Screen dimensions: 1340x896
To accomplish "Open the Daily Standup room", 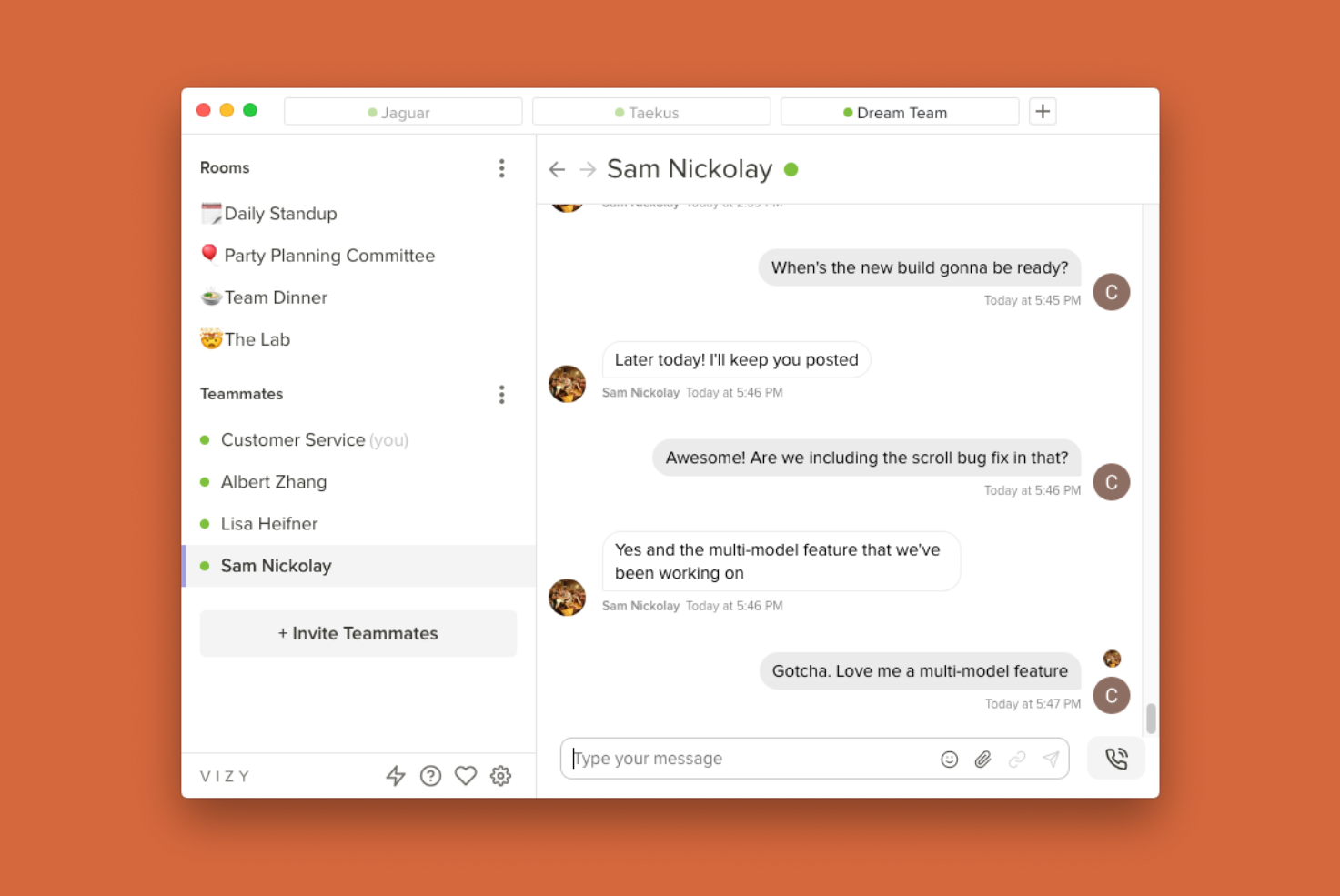I will pos(359,214).
